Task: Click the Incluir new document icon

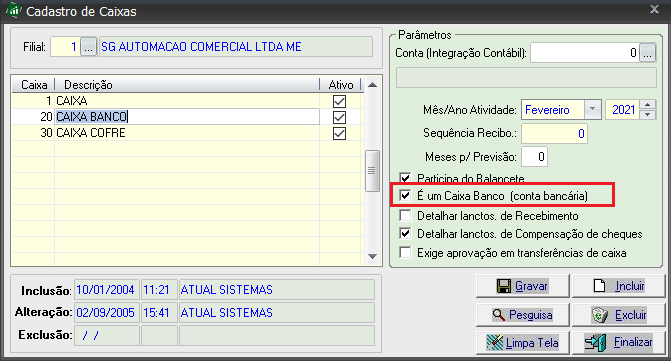Action: tap(600, 285)
